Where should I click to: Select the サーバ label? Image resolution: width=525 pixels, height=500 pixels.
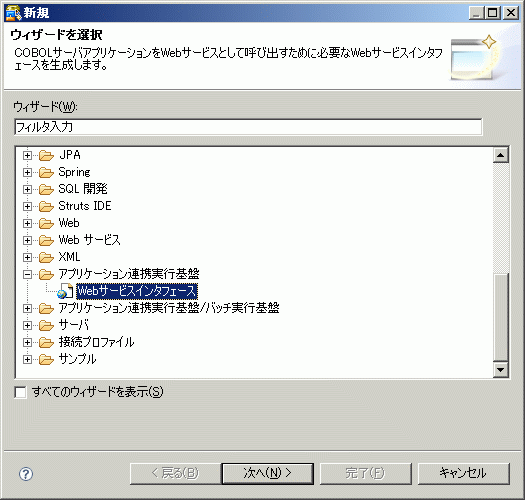[74, 325]
